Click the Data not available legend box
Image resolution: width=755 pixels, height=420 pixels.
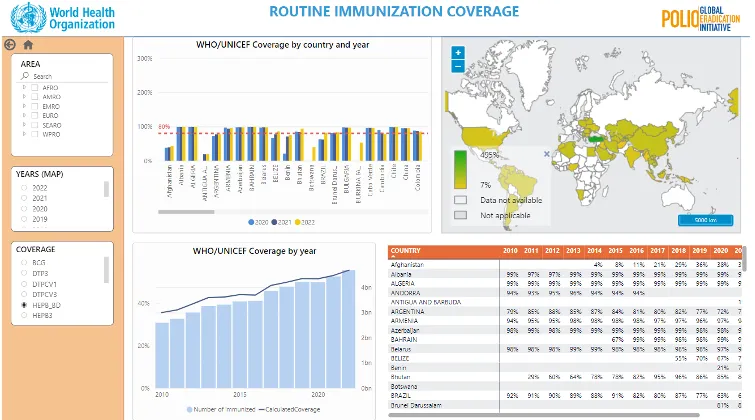pyautogui.click(x=460, y=200)
